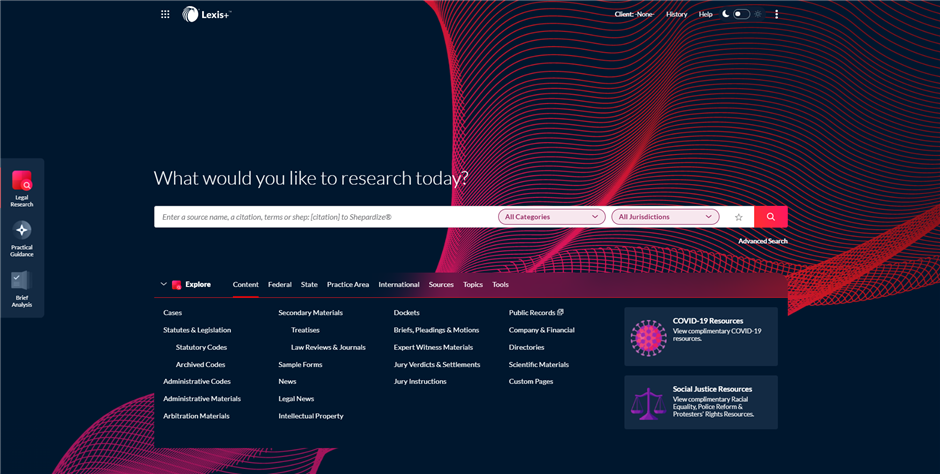
Task: Open Intellectual Property
Action: click(311, 416)
